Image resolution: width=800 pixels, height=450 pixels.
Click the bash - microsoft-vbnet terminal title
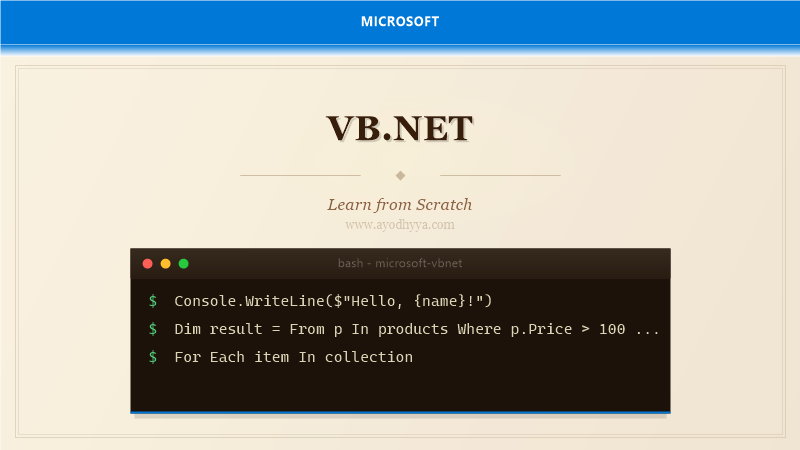(400, 263)
